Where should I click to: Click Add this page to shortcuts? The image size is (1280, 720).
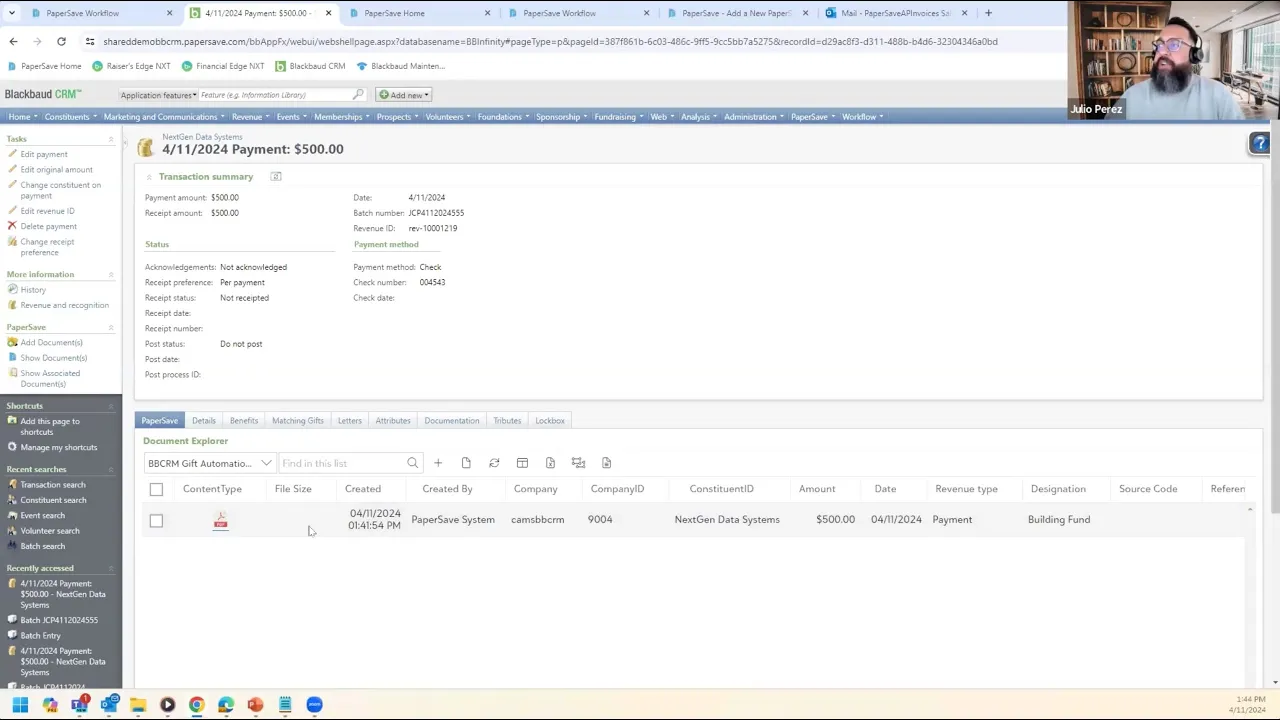point(50,427)
